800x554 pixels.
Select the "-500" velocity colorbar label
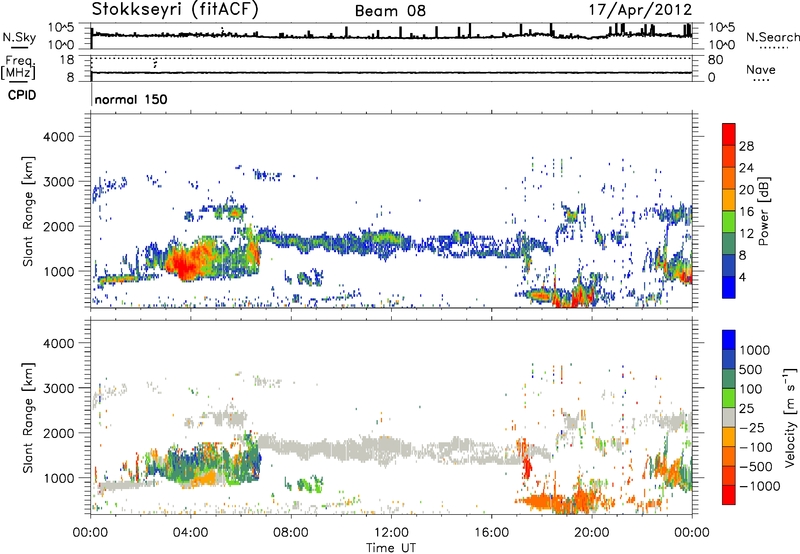[x=755, y=467]
